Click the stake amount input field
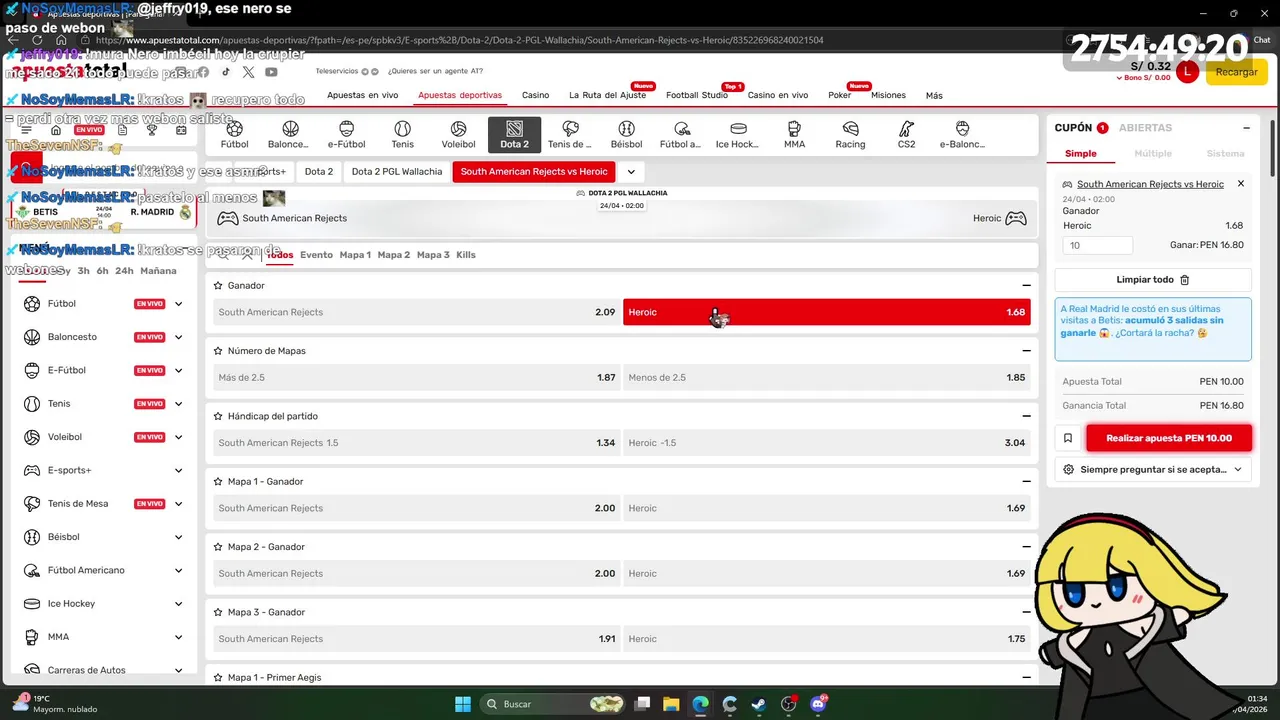The image size is (1280, 720). 1098,245
